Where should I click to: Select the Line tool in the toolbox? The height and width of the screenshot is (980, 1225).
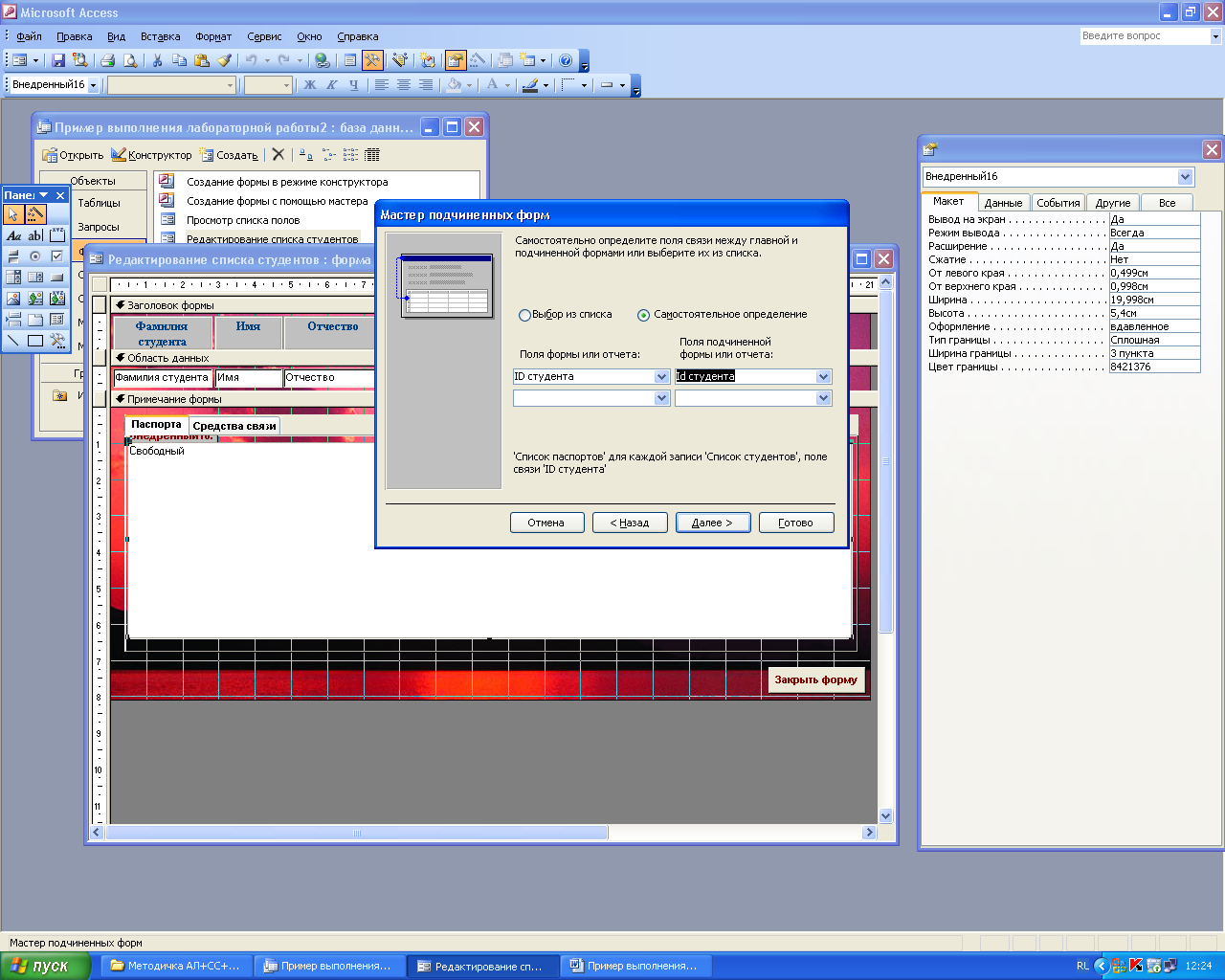pyautogui.click(x=13, y=341)
